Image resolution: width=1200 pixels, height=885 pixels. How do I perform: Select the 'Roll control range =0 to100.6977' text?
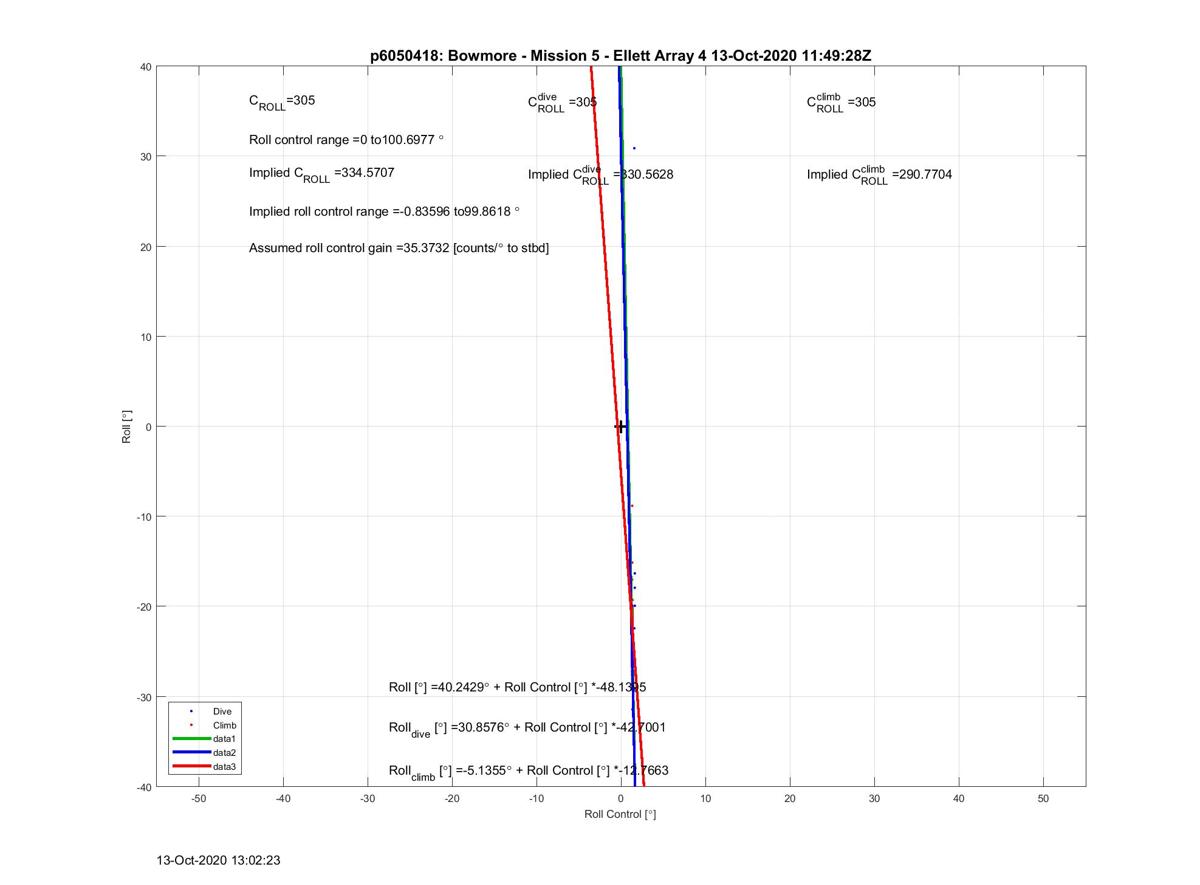(346, 140)
